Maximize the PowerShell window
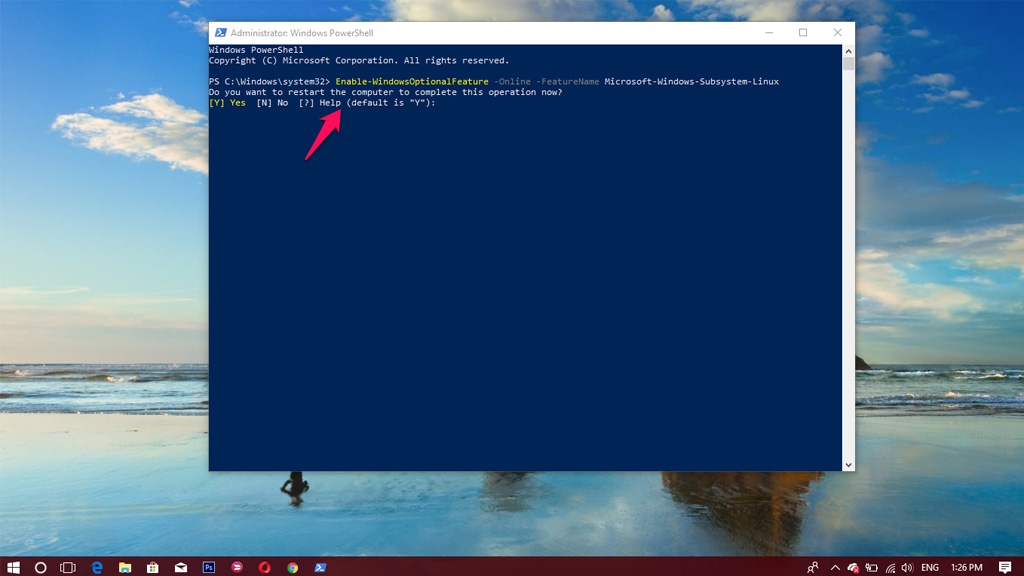 803,33
